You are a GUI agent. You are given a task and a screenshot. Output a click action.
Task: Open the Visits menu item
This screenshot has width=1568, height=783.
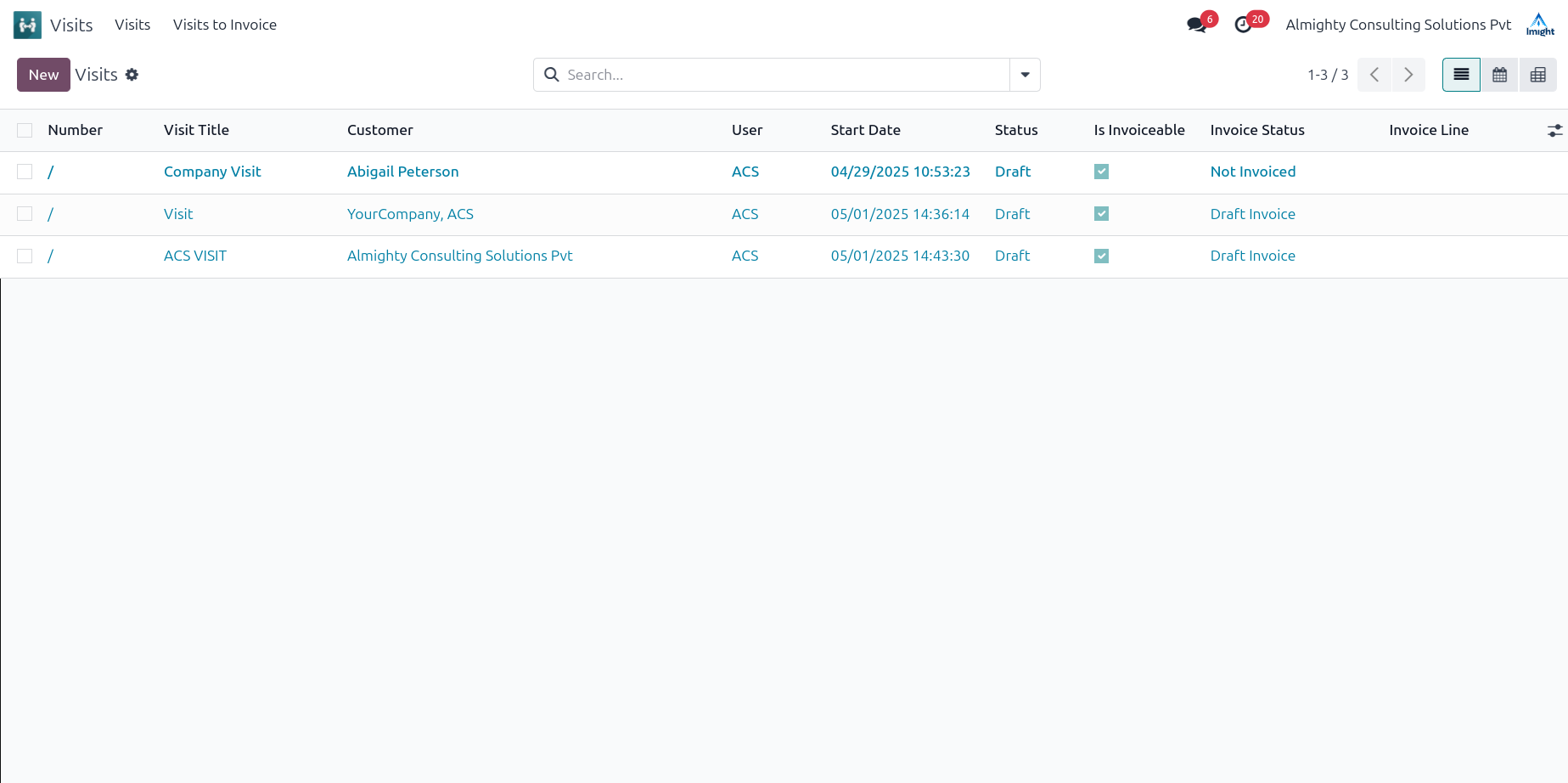point(132,25)
